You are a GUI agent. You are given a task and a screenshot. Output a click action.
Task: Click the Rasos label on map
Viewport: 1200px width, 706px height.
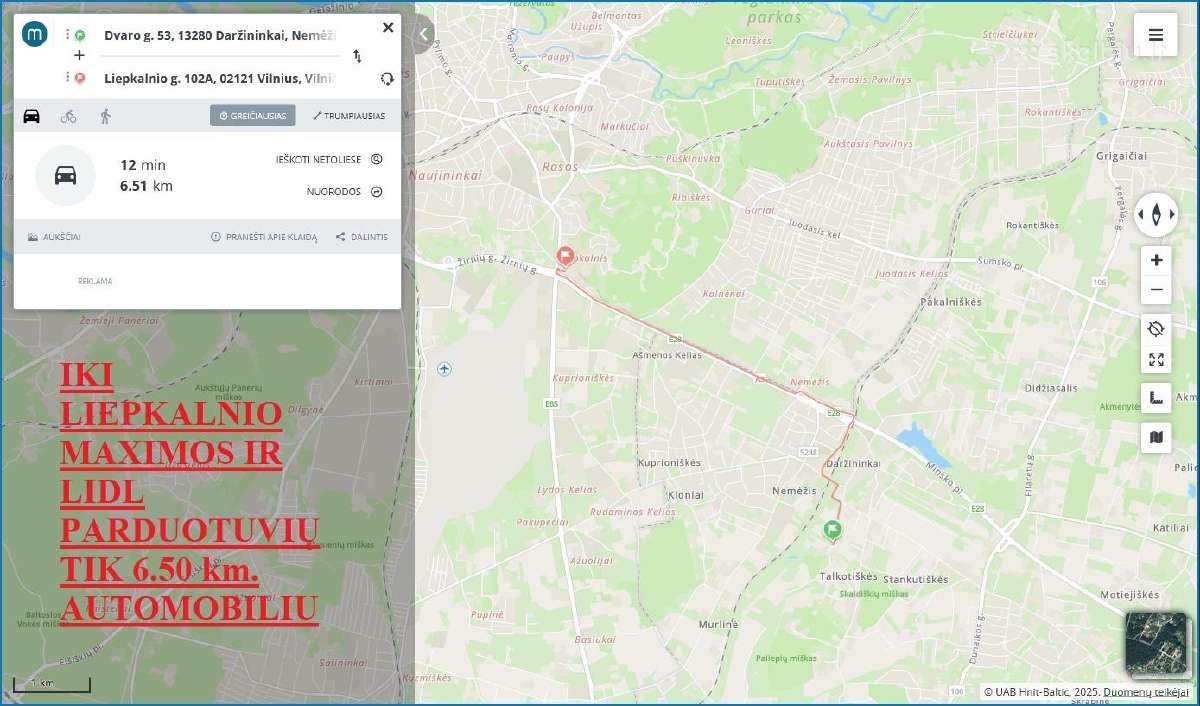pyautogui.click(x=559, y=167)
